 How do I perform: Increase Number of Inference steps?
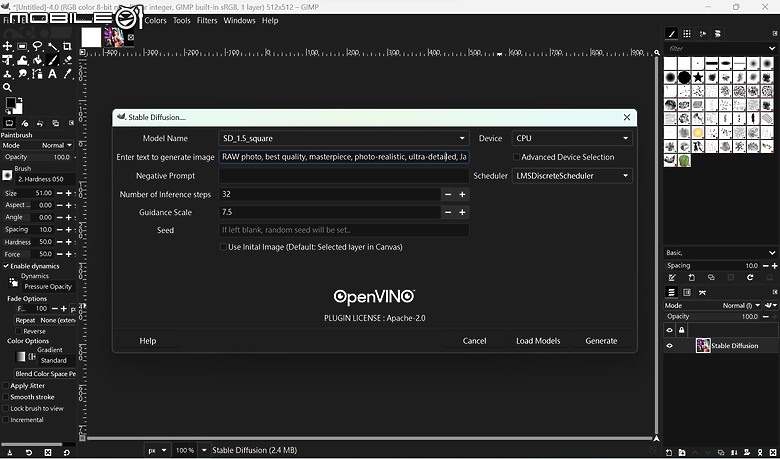coord(462,194)
